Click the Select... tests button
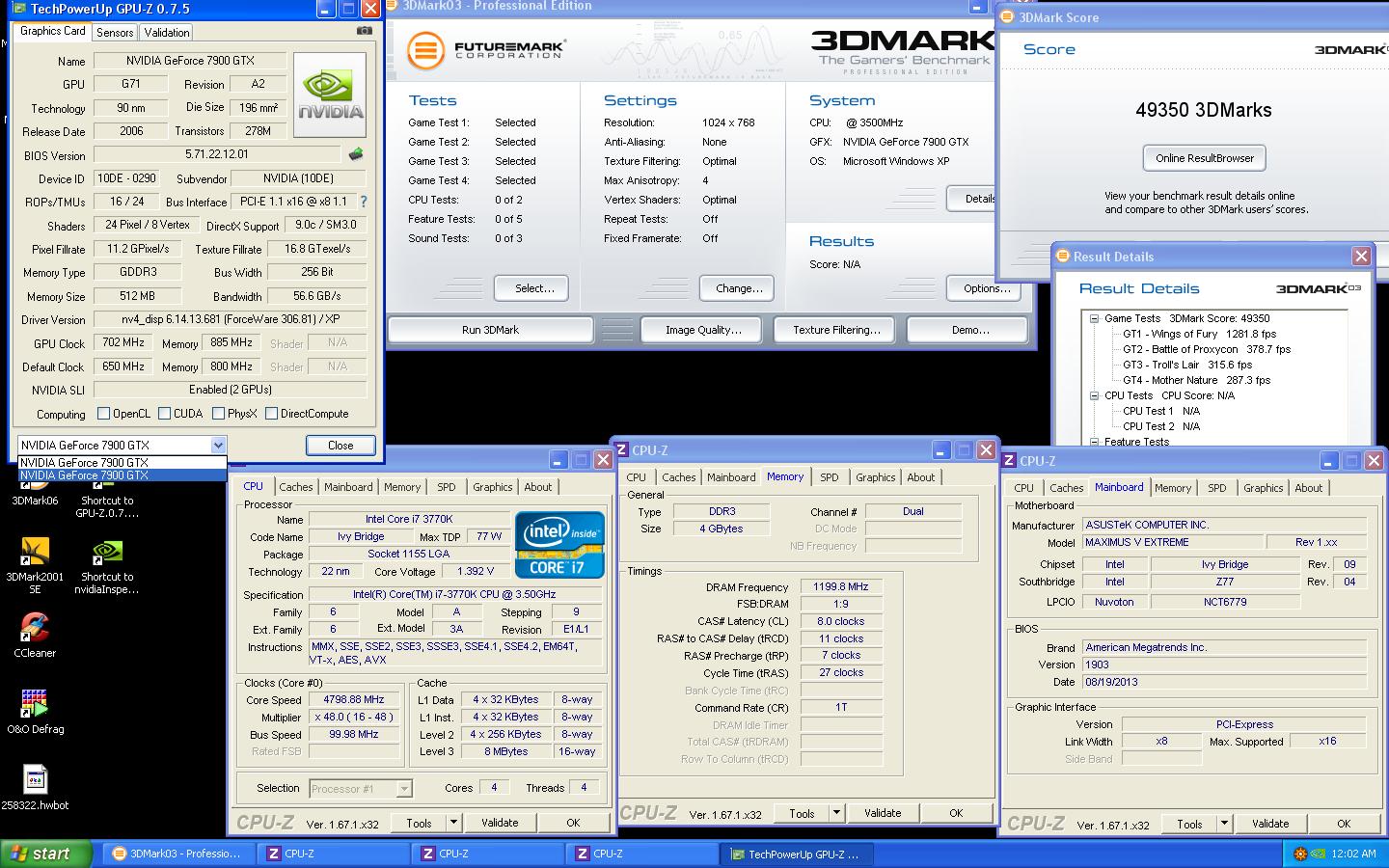 (x=533, y=288)
